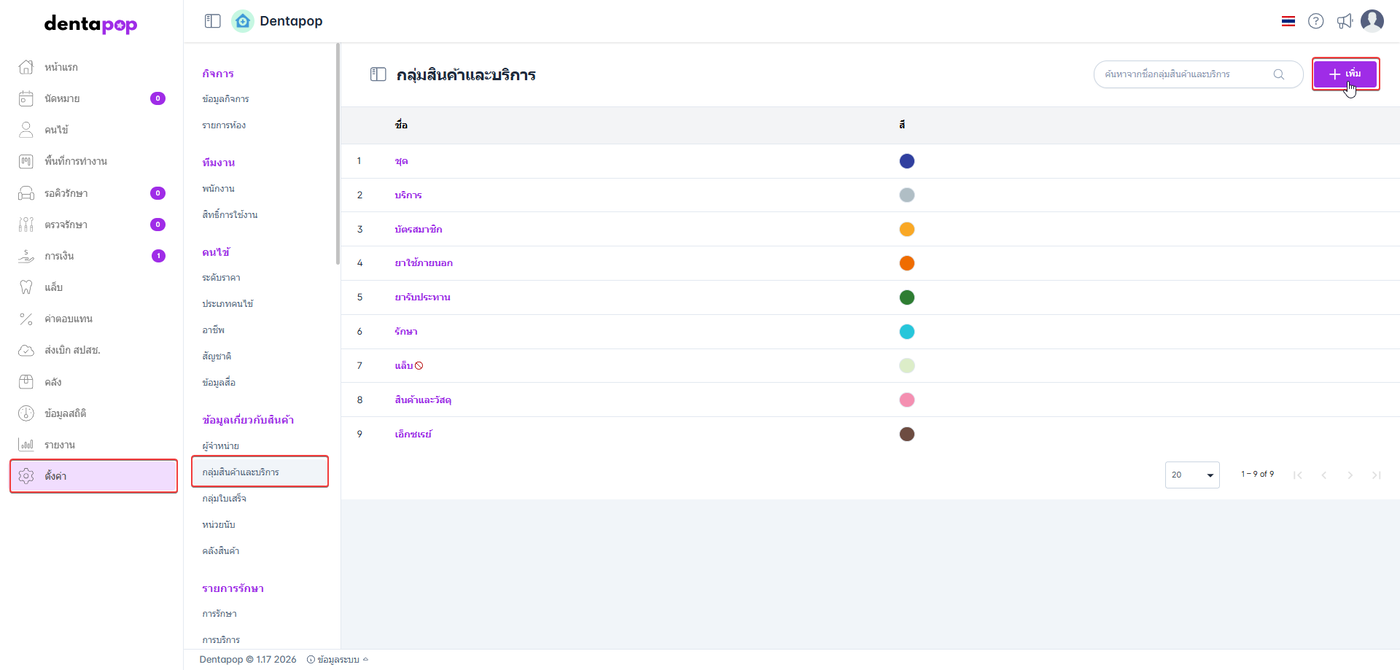The width and height of the screenshot is (1400, 670).
Task: Click the การเงิน badge showing 1
Action: [158, 256]
